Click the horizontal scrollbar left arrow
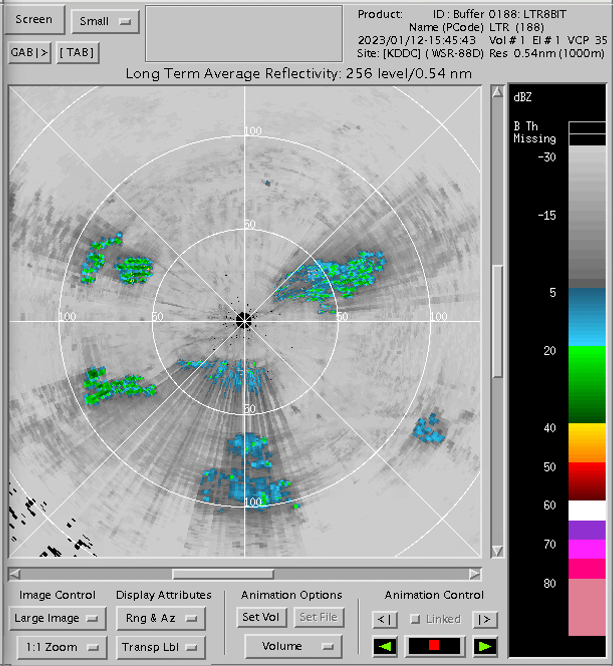Image resolution: width=613 pixels, height=666 pixels. pos(14,575)
